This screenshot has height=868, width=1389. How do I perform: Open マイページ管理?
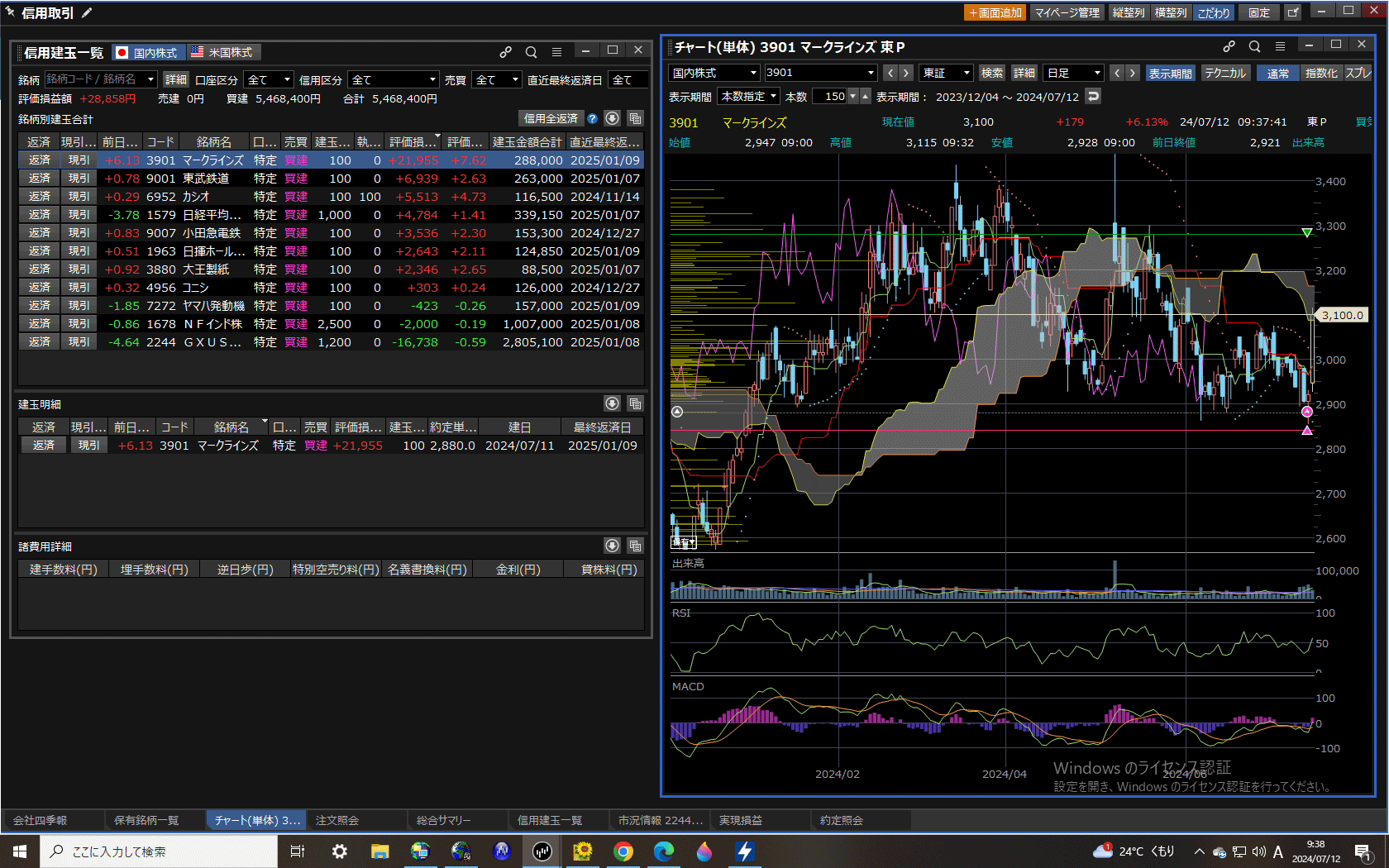coord(1067,12)
